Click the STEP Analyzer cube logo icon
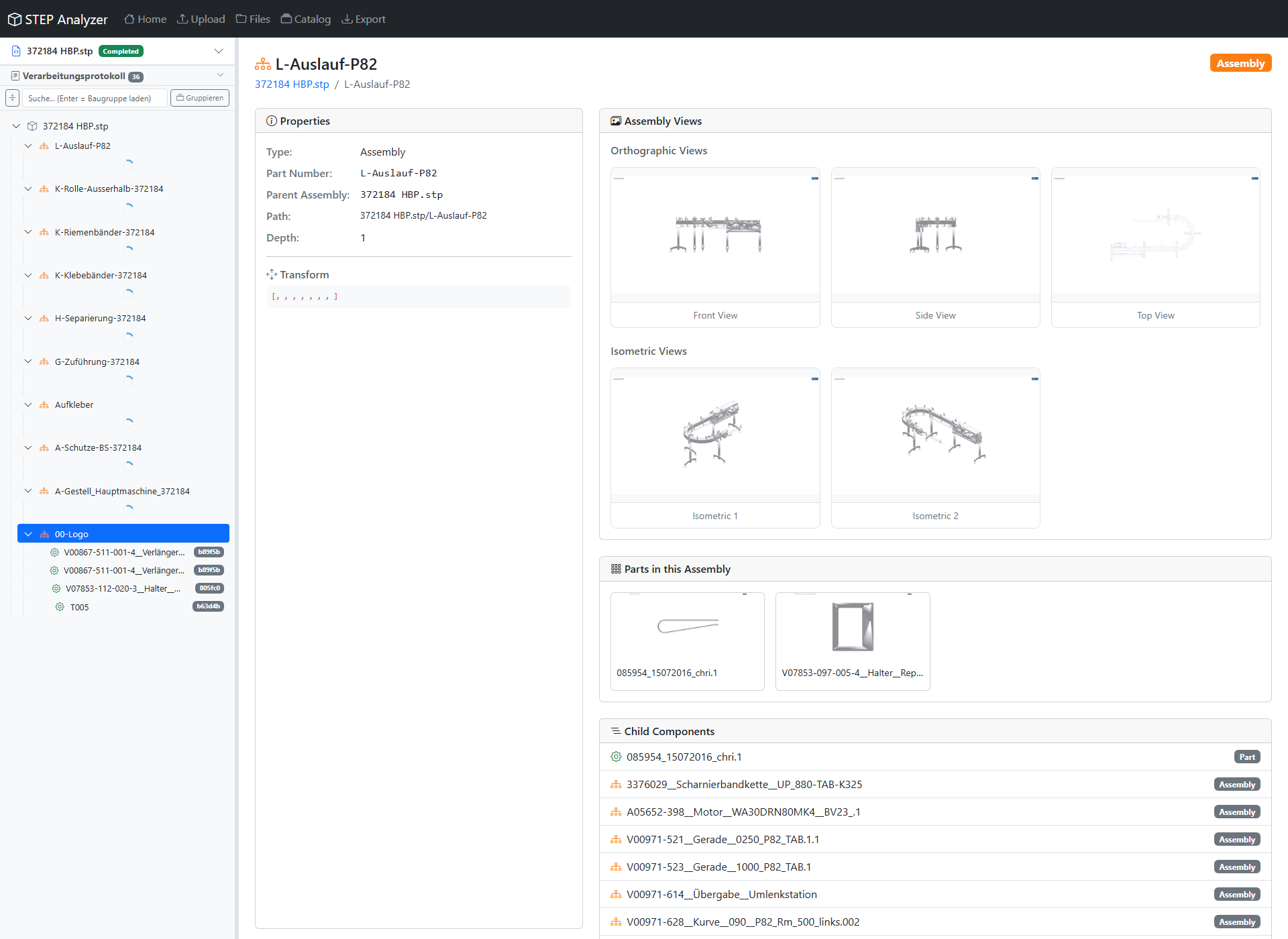The width and height of the screenshot is (1288, 939). [x=14, y=19]
